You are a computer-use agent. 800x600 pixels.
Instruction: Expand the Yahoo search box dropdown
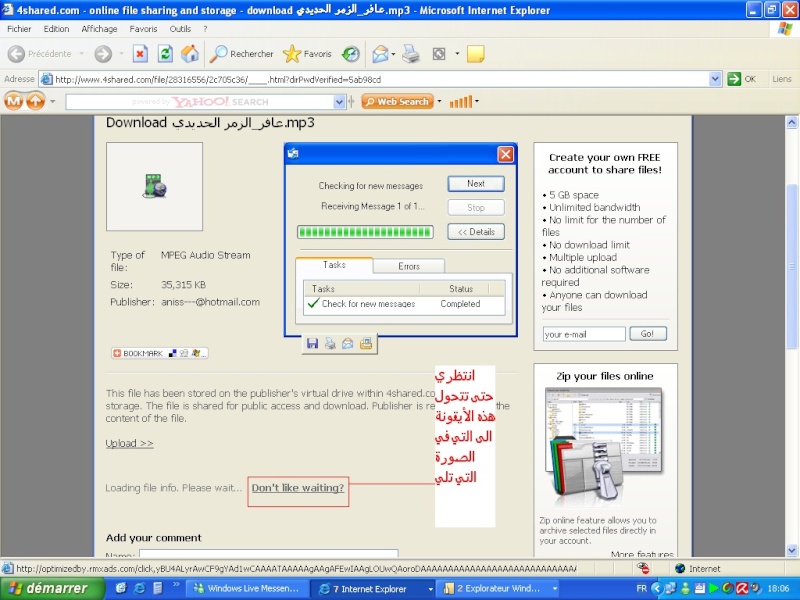point(339,102)
